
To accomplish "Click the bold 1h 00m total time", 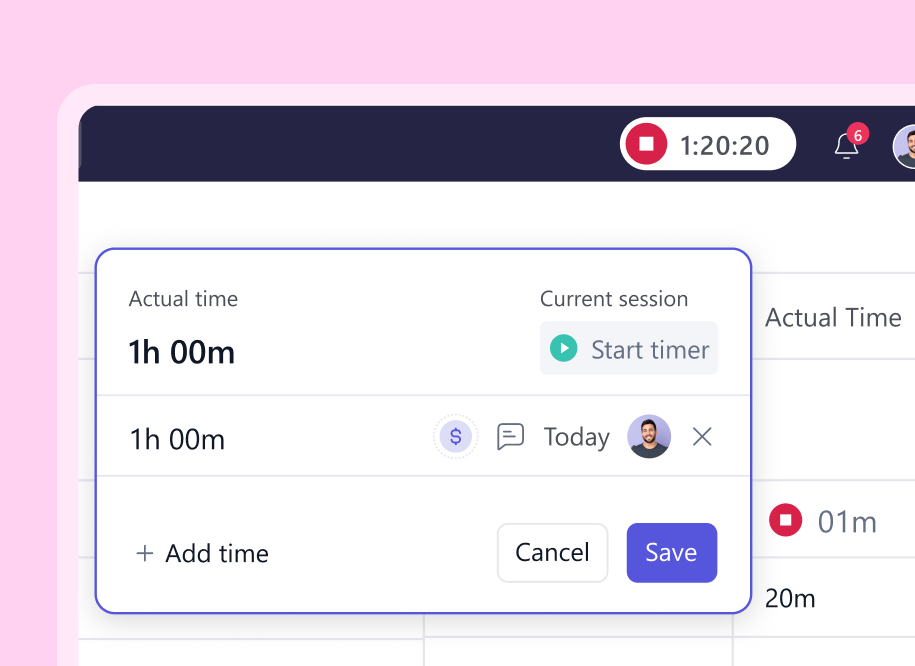I will 182,352.
